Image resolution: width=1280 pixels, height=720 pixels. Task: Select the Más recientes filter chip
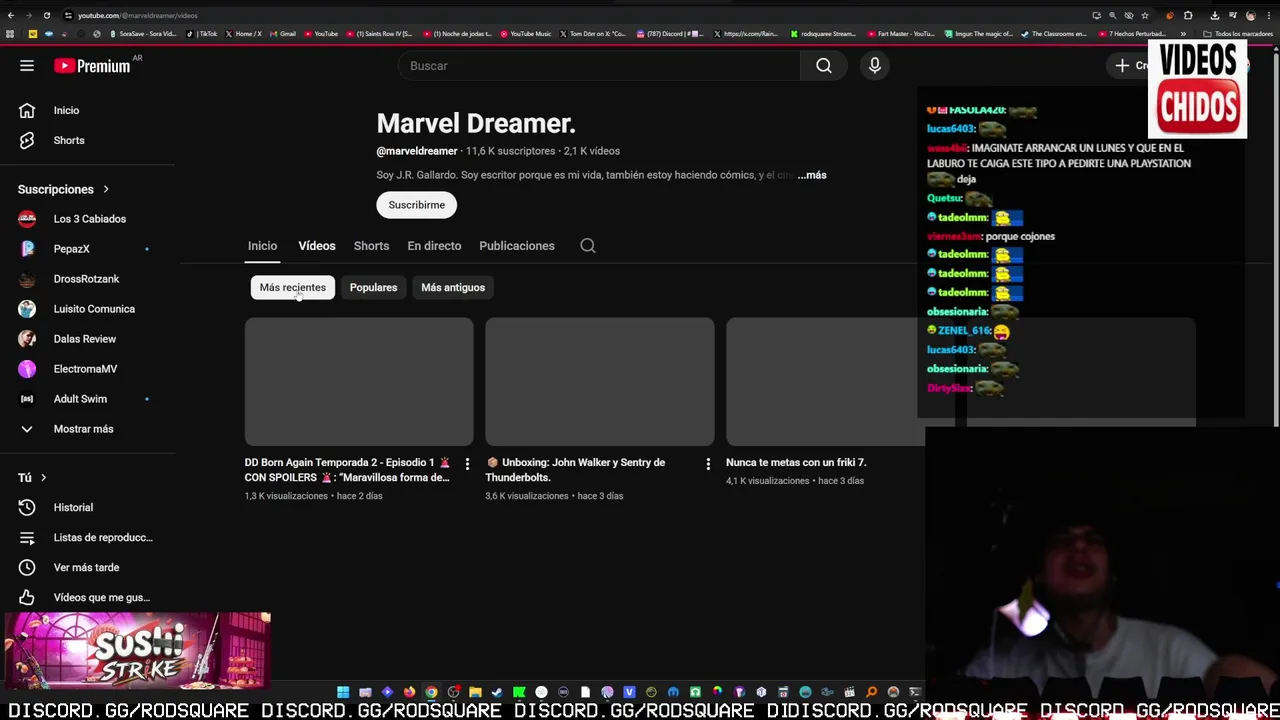[x=293, y=288]
